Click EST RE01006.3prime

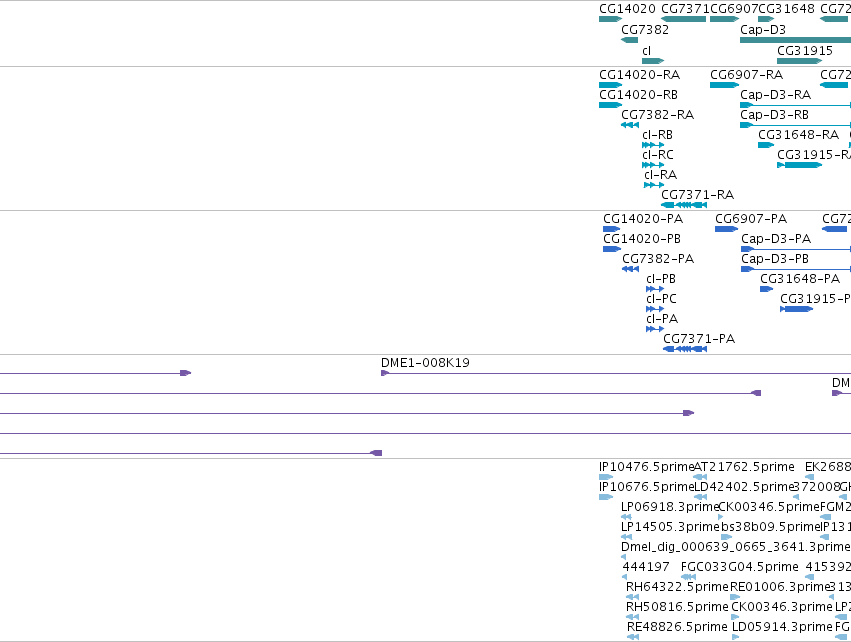click(781, 588)
